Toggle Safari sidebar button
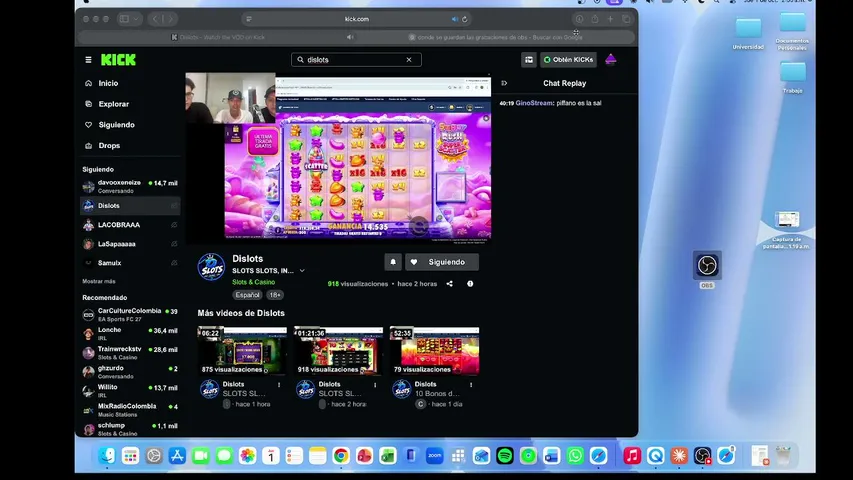Viewport: 853px width, 480px height. tap(125, 19)
